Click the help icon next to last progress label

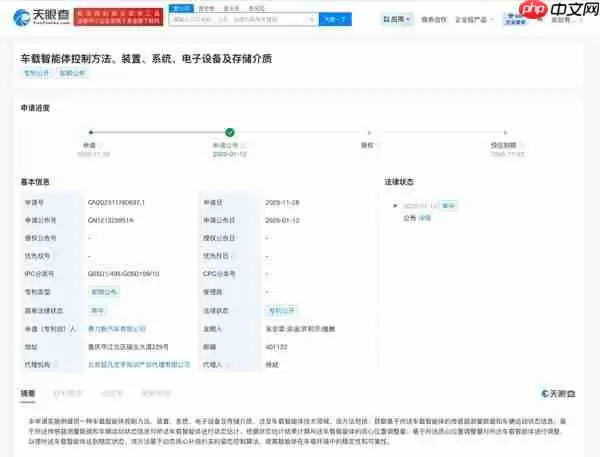tap(522, 145)
